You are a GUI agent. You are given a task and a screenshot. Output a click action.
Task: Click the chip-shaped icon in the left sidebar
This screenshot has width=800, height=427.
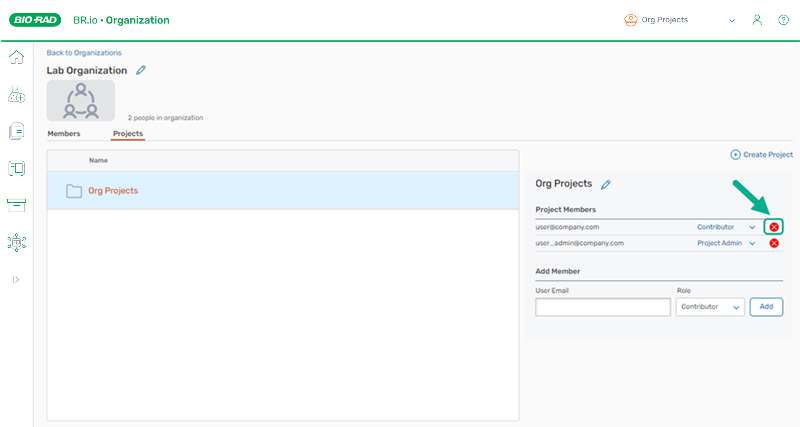16,242
